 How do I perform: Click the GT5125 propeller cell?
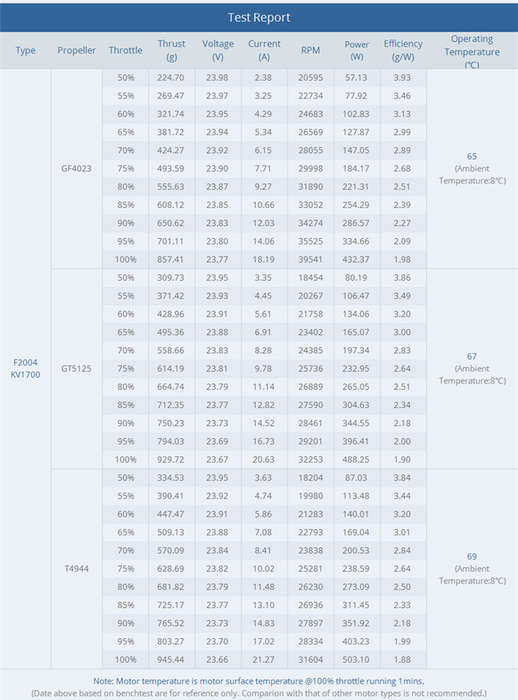tap(76, 368)
